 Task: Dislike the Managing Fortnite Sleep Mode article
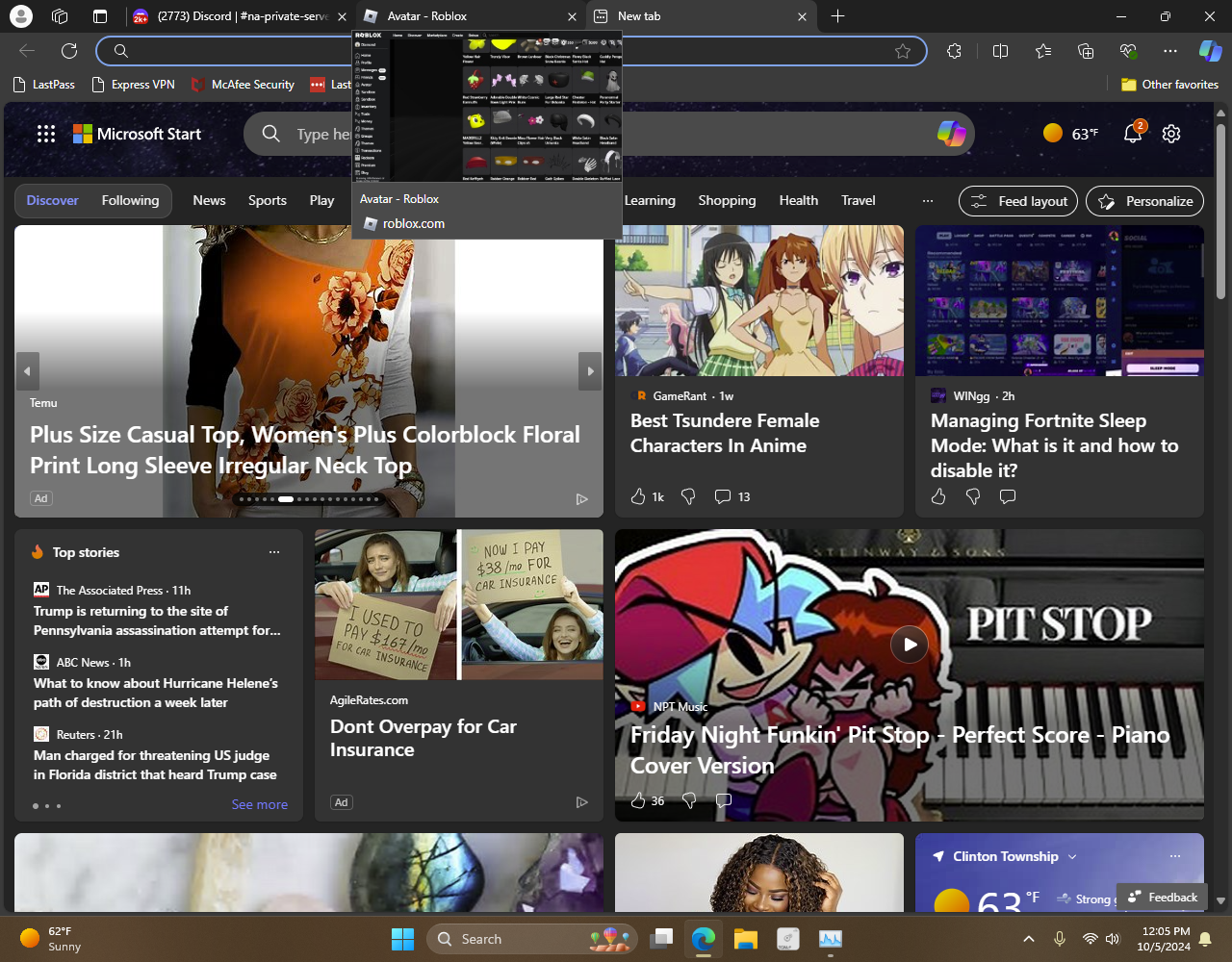point(973,496)
